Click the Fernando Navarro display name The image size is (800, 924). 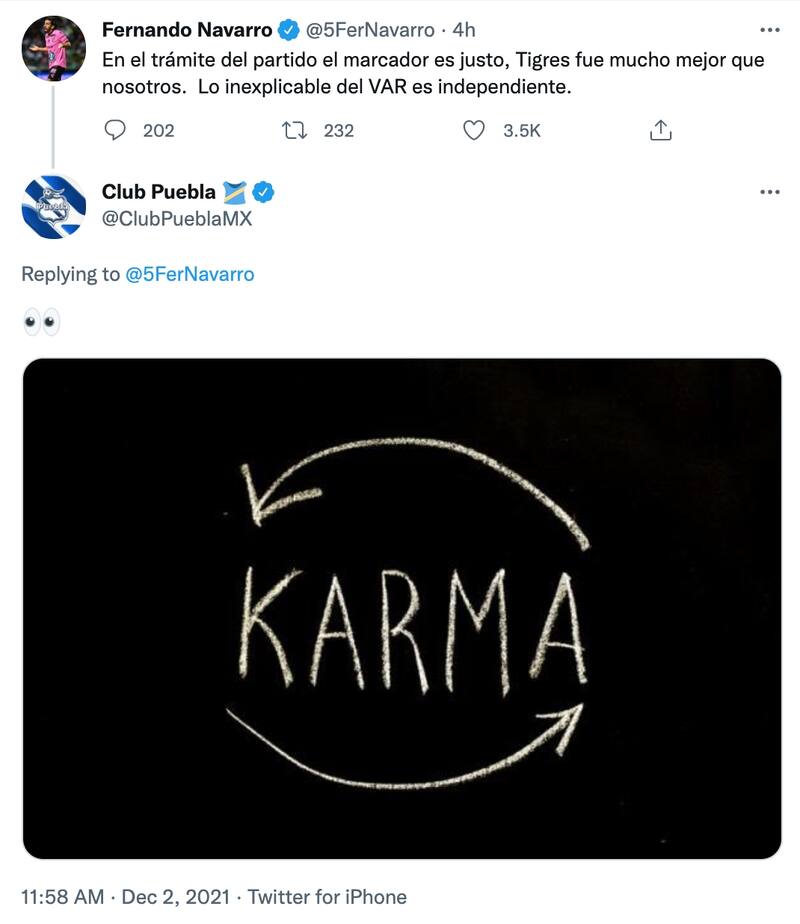pyautogui.click(x=187, y=31)
